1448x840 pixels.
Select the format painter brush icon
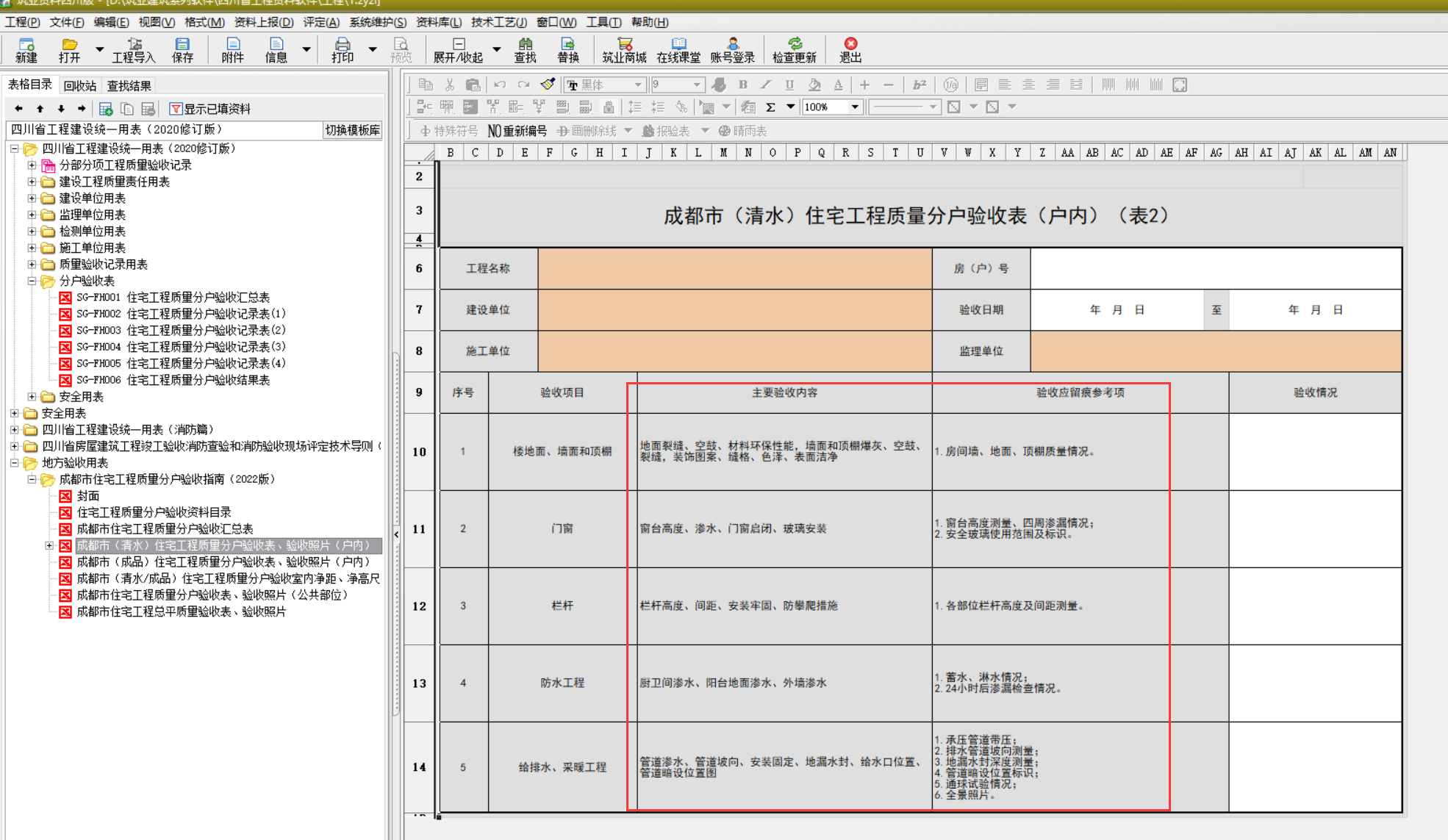(x=548, y=85)
